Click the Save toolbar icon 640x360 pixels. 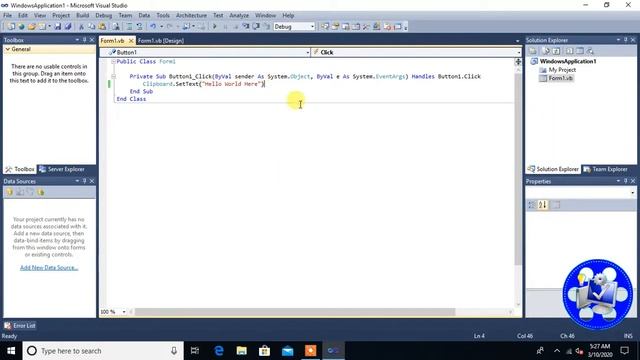(x=58, y=27)
